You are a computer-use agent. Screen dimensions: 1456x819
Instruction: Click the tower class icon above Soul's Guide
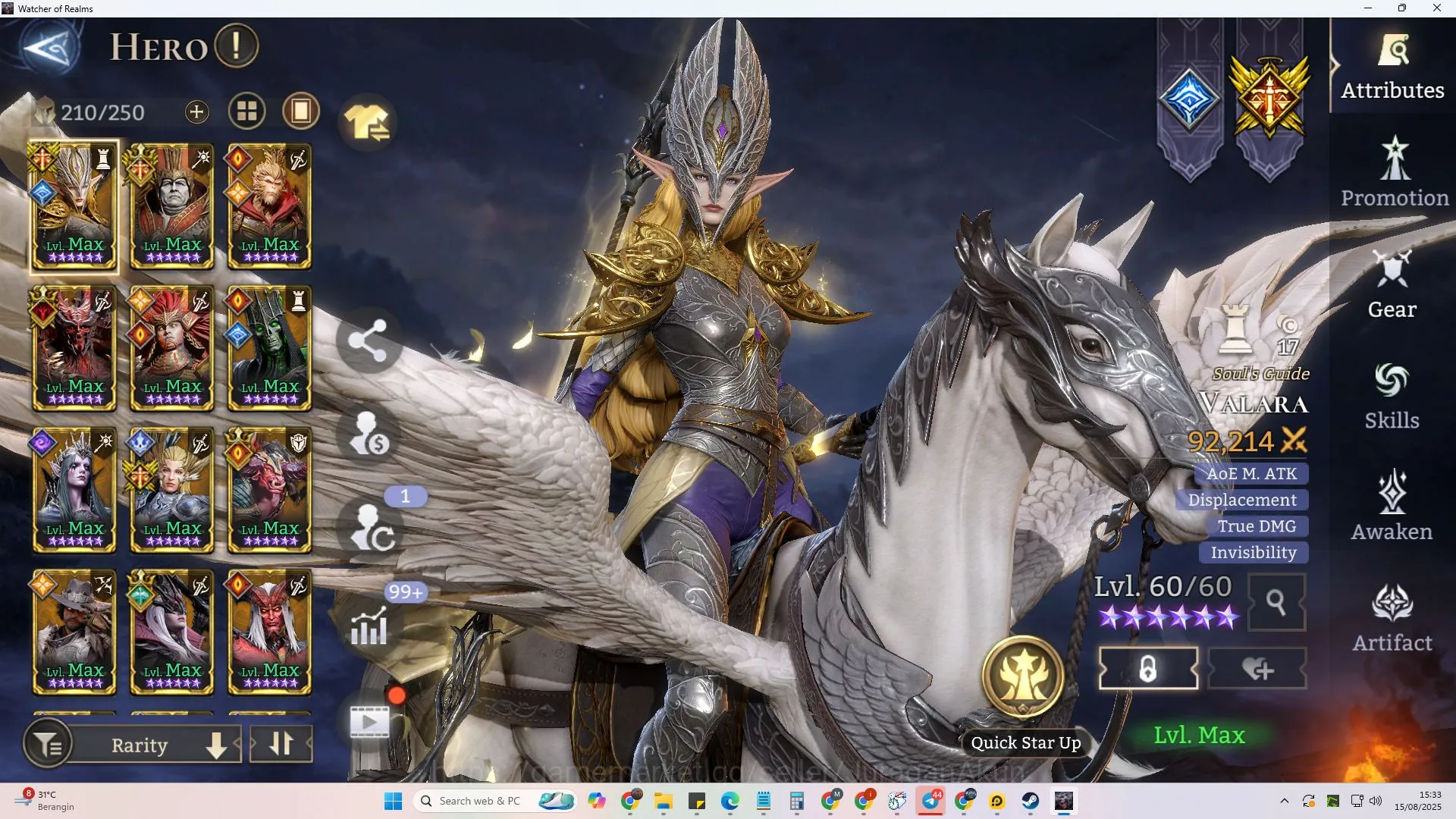1235,329
